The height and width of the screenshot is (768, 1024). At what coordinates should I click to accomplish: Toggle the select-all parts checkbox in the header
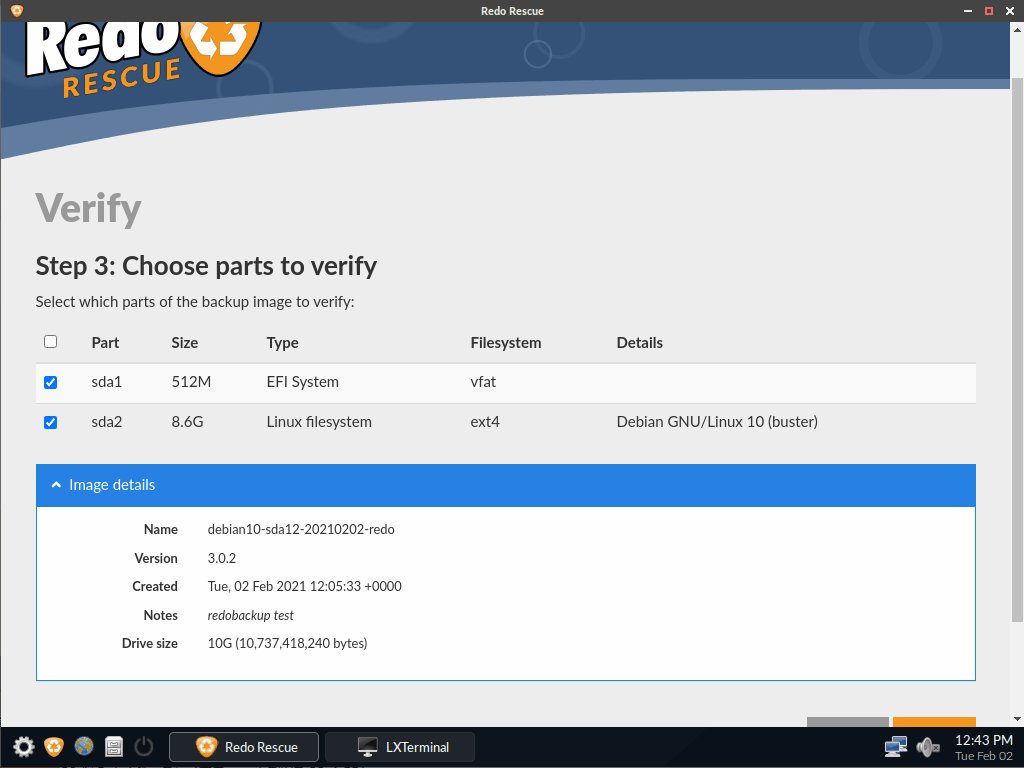click(x=50, y=342)
